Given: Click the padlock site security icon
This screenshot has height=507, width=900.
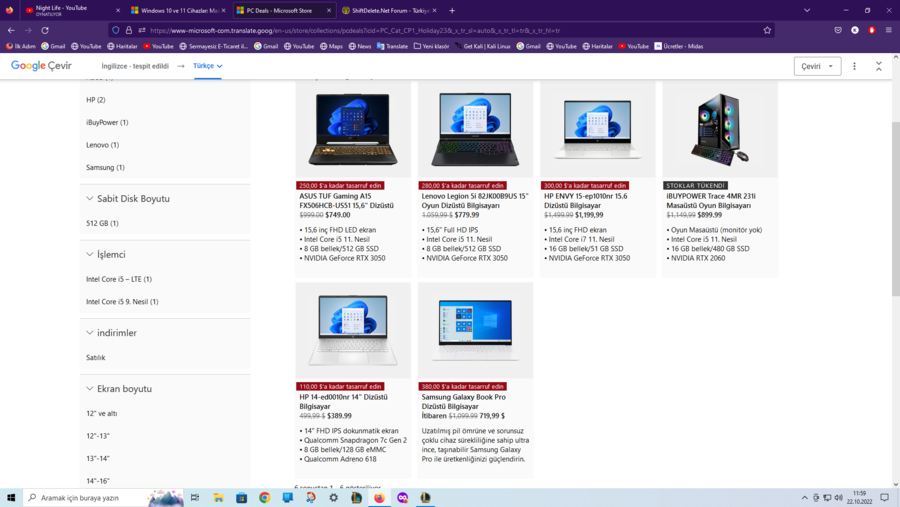Looking at the screenshot, I should coord(129,30).
